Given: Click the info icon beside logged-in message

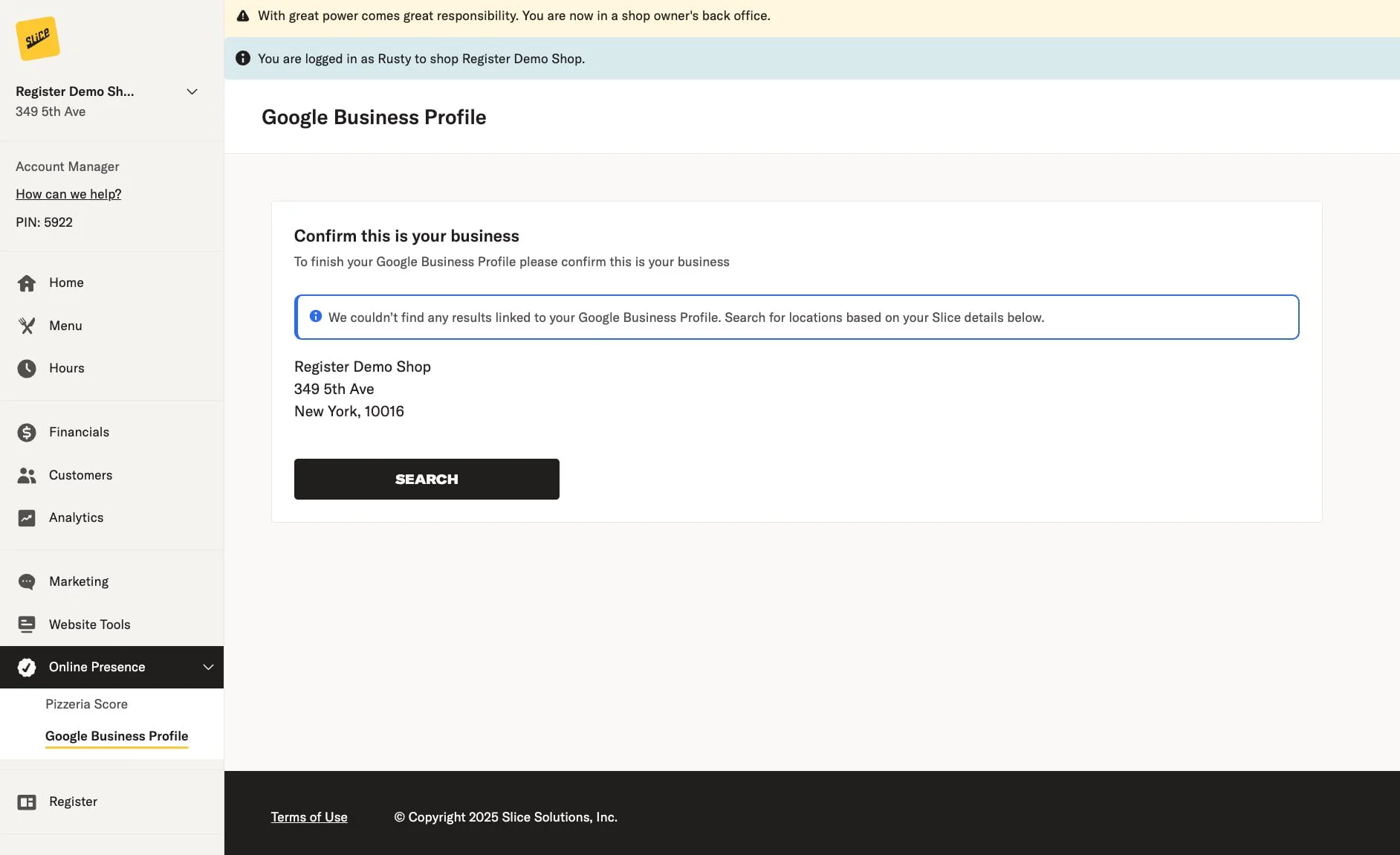Looking at the screenshot, I should [243, 58].
